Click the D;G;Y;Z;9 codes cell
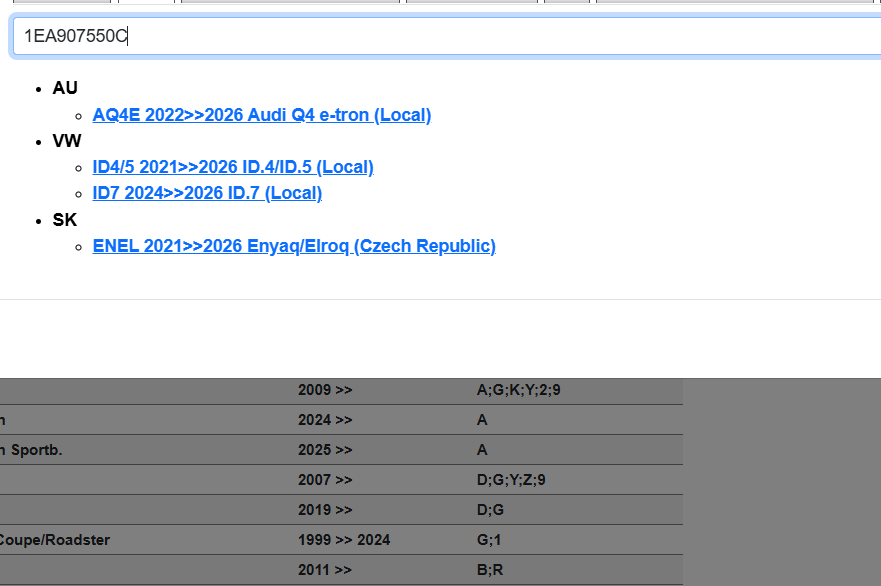Screen dimensions: 881x586 click(x=511, y=480)
